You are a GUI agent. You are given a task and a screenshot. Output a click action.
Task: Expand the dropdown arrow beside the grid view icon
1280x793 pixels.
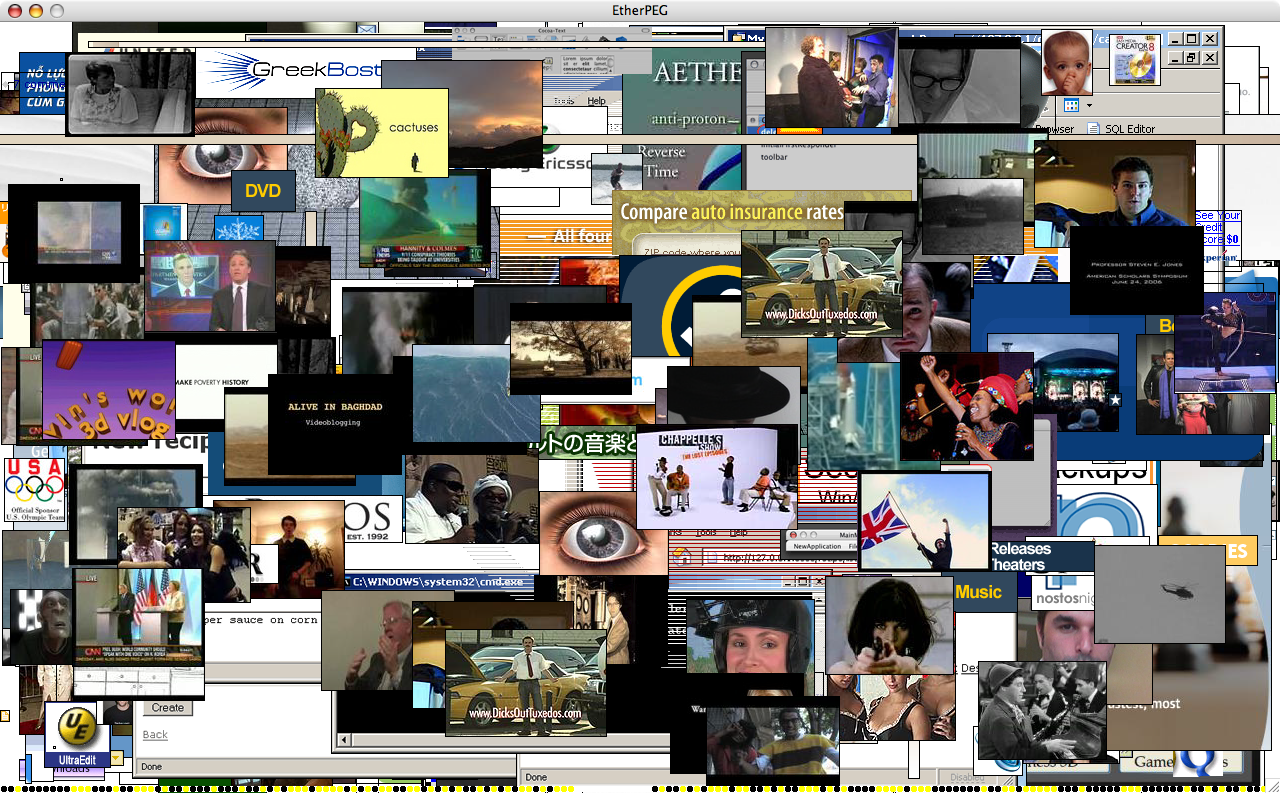point(1089,106)
